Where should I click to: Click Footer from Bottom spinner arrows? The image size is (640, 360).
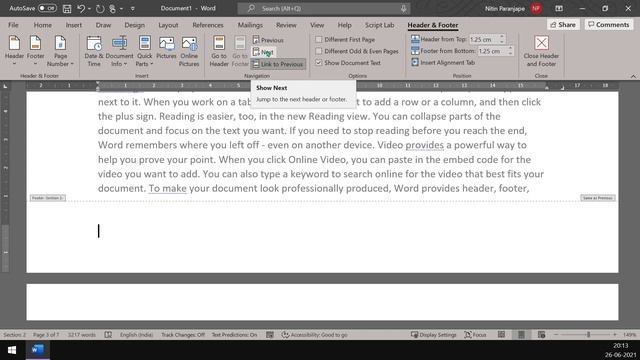[510, 51]
